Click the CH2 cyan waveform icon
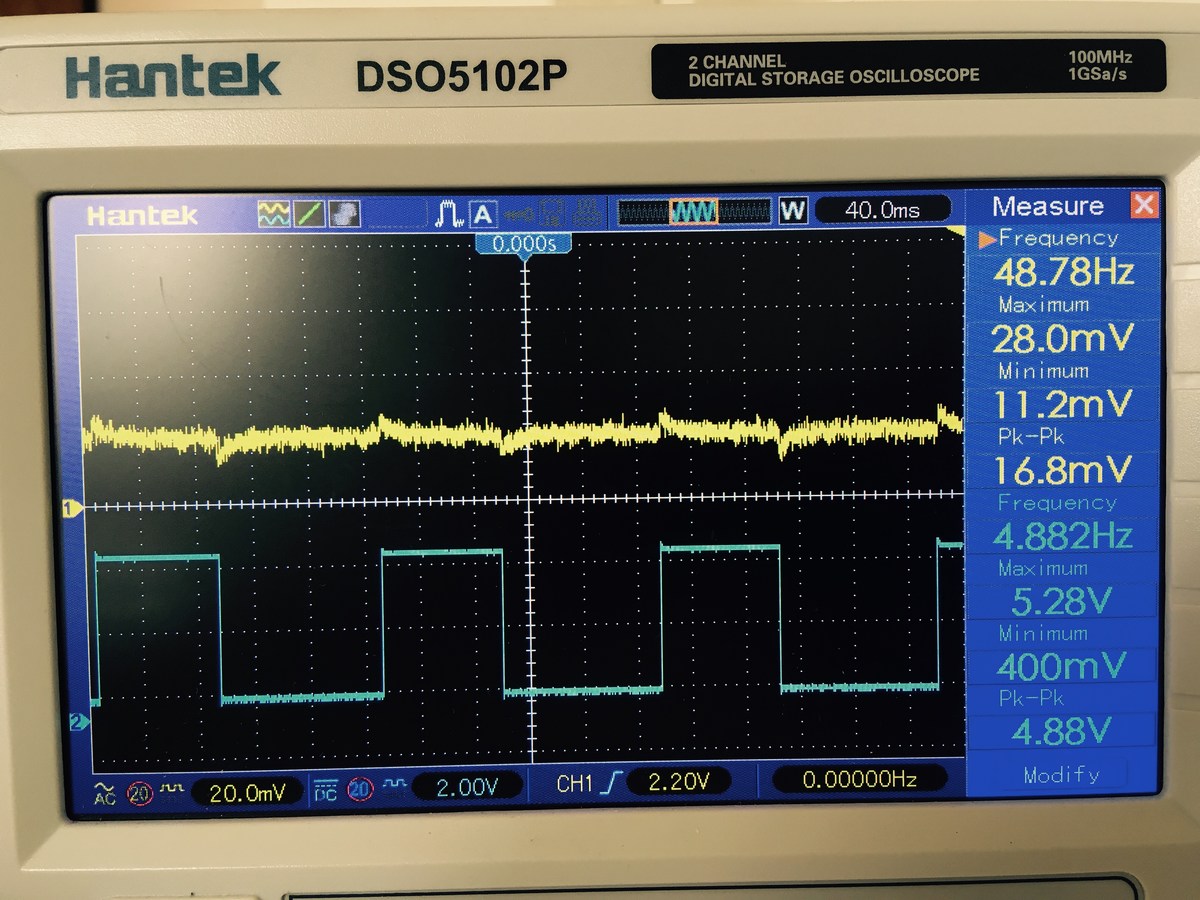The width and height of the screenshot is (1200, 900). tap(393, 786)
